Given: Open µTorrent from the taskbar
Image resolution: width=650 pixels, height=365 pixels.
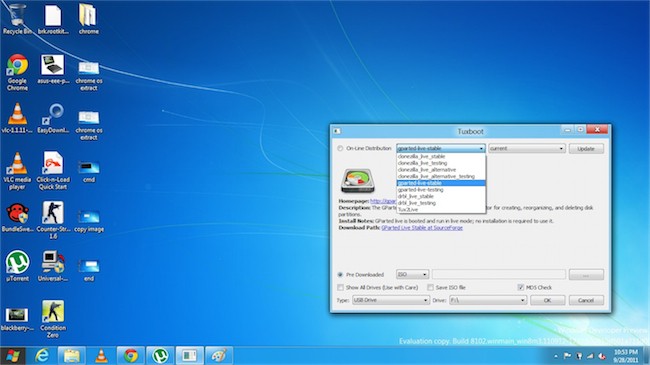Looking at the screenshot, I should point(160,355).
